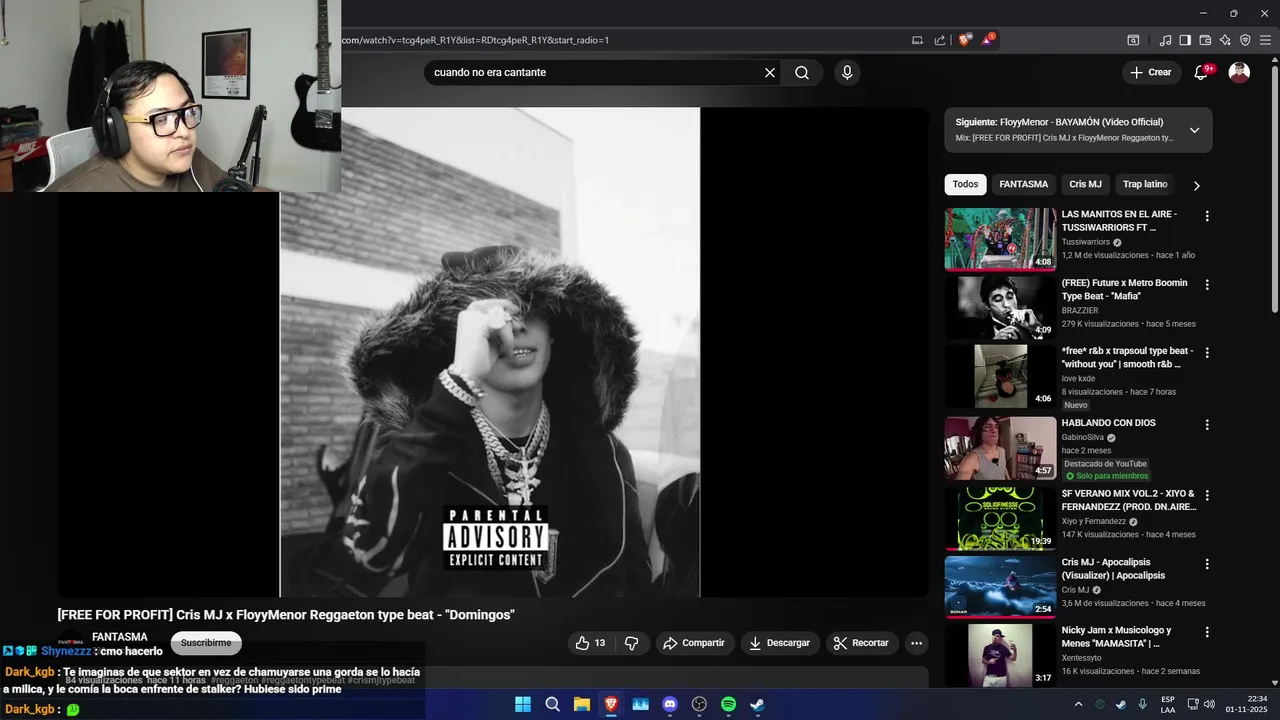Open options for SF VERANO MIX VOL.2 video
This screenshot has width=1280, height=720.
1207,495
